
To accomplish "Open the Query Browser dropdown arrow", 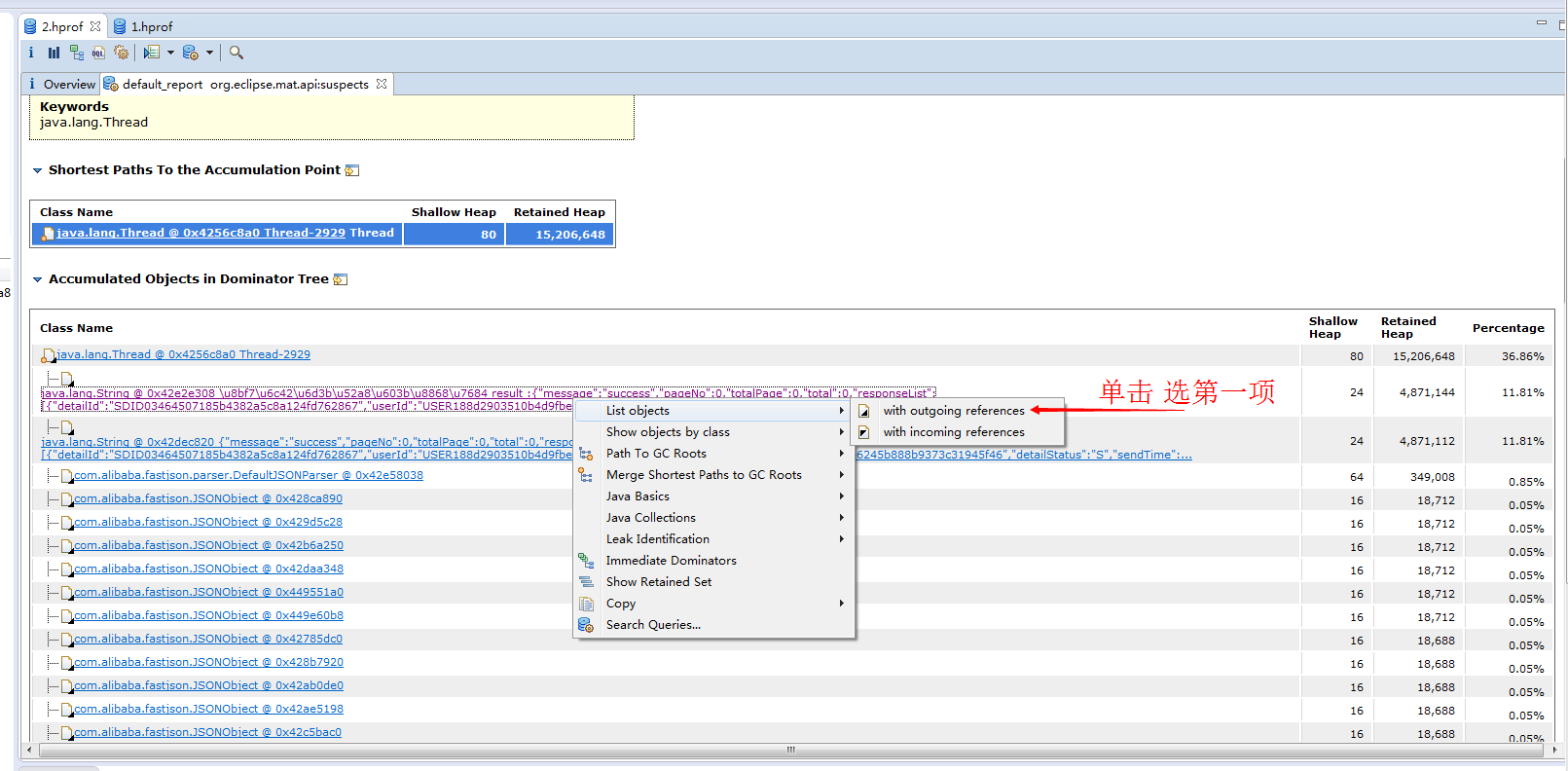I will [x=209, y=53].
